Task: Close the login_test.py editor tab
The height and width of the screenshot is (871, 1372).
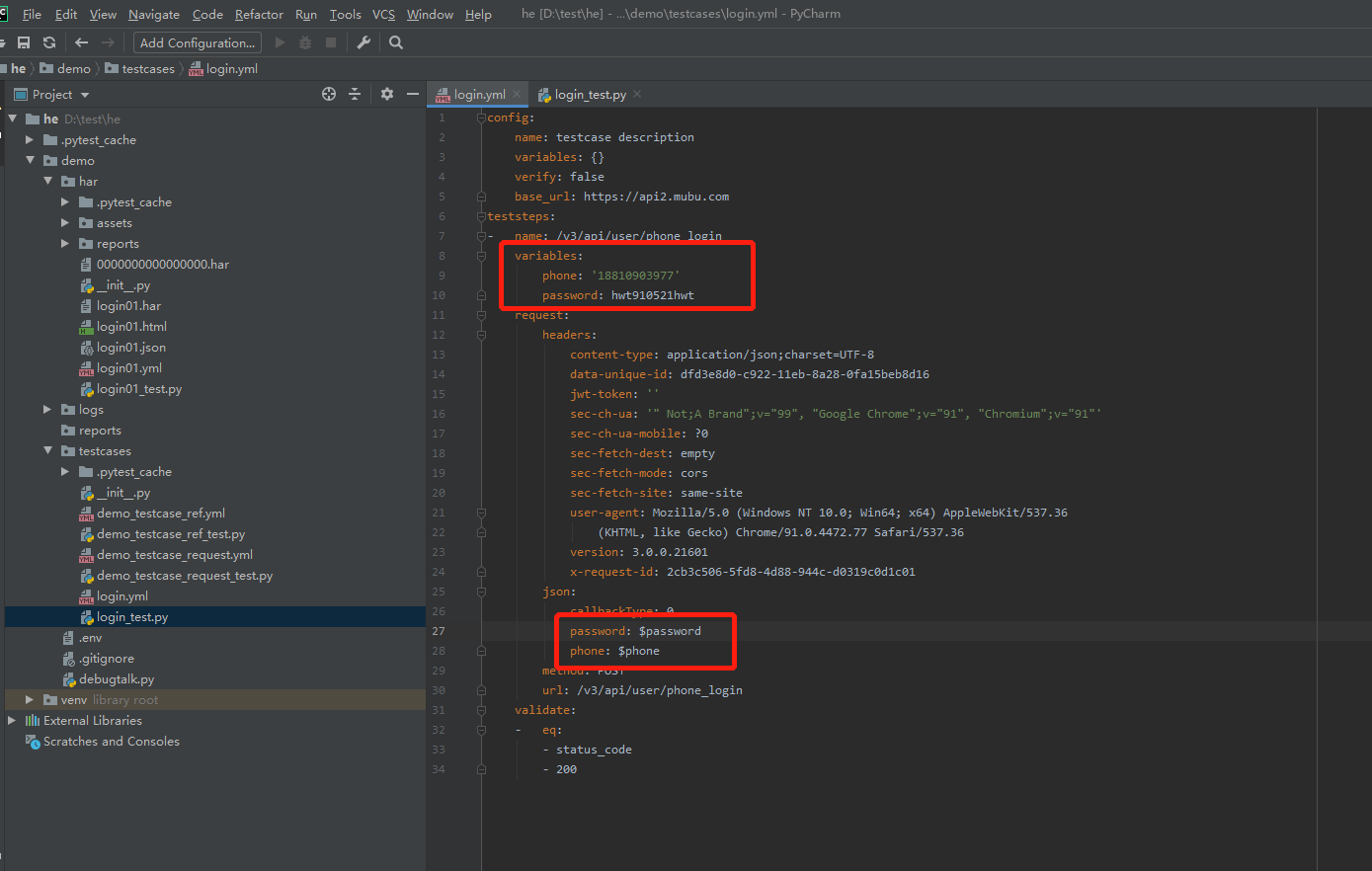Action: click(x=637, y=94)
